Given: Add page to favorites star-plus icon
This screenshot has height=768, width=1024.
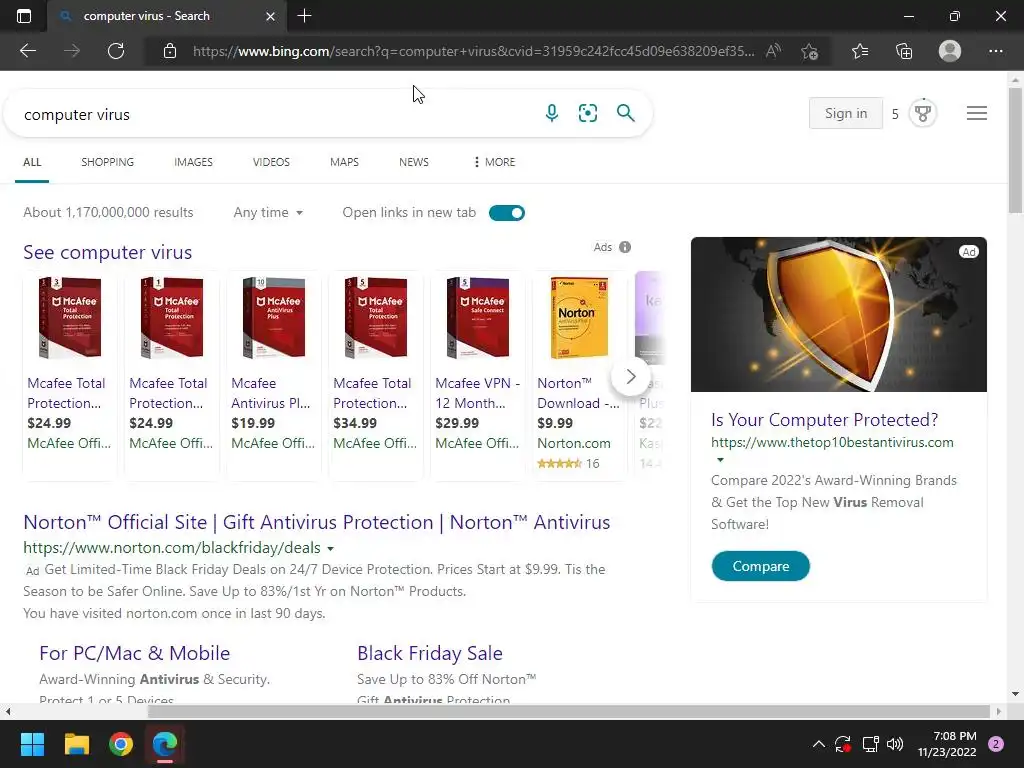Looking at the screenshot, I should (x=810, y=51).
